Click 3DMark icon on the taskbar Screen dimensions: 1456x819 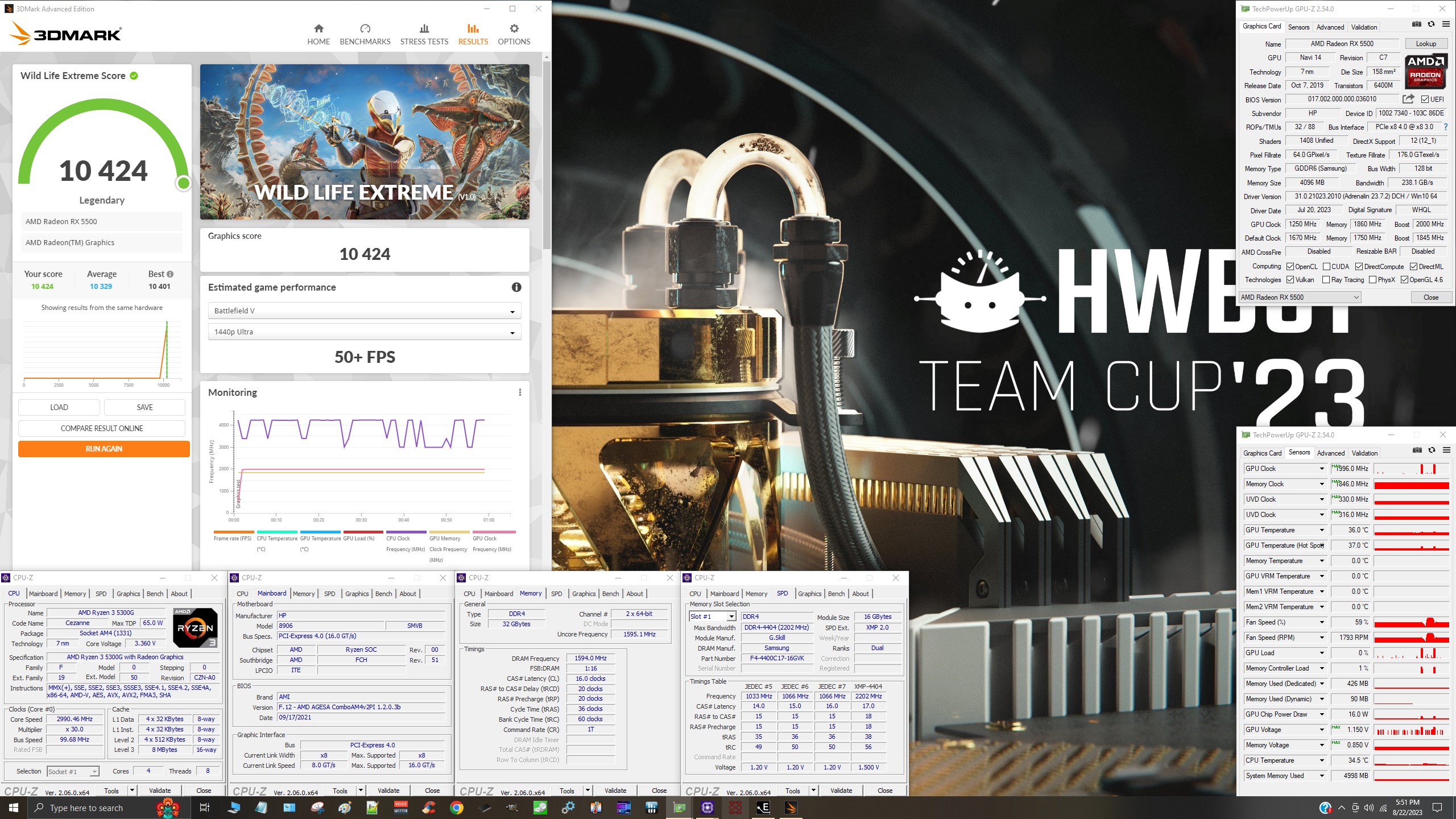click(x=791, y=808)
